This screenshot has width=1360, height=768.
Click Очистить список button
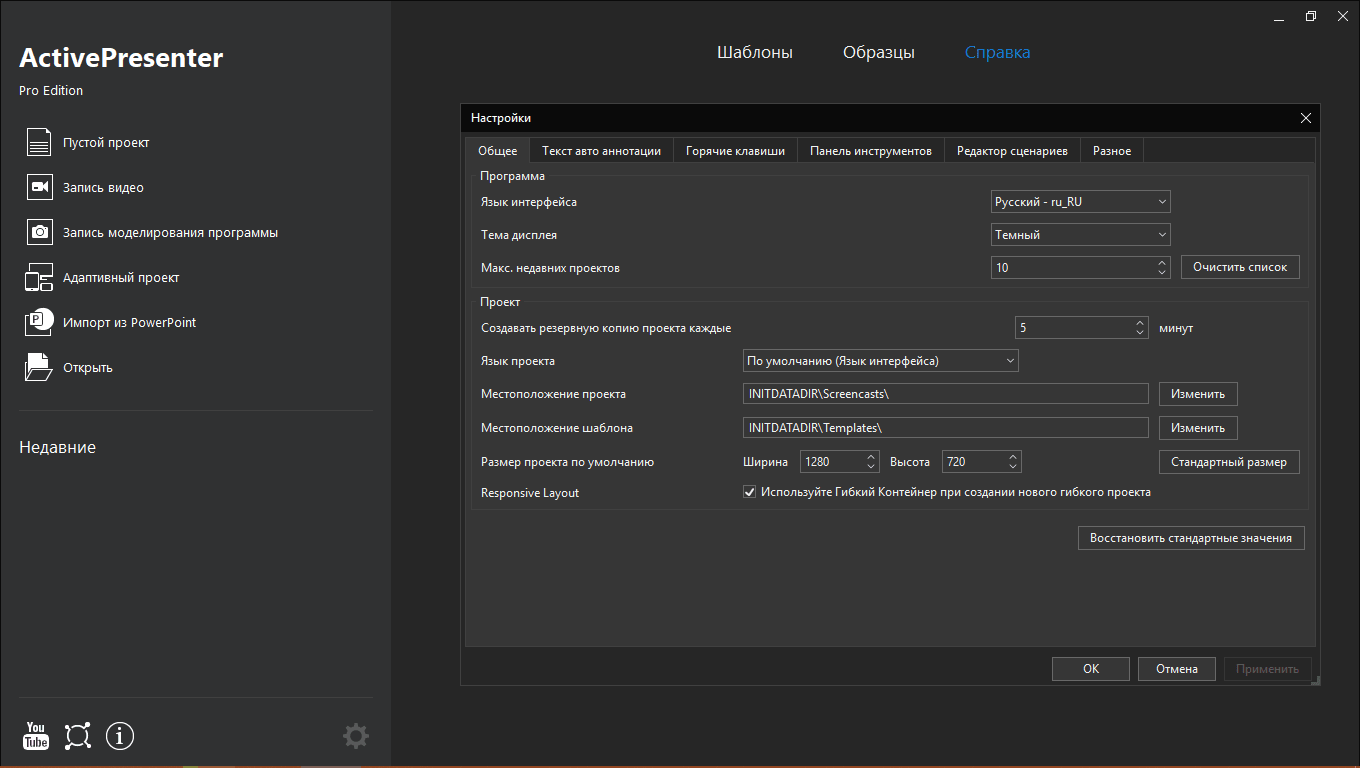(1240, 267)
